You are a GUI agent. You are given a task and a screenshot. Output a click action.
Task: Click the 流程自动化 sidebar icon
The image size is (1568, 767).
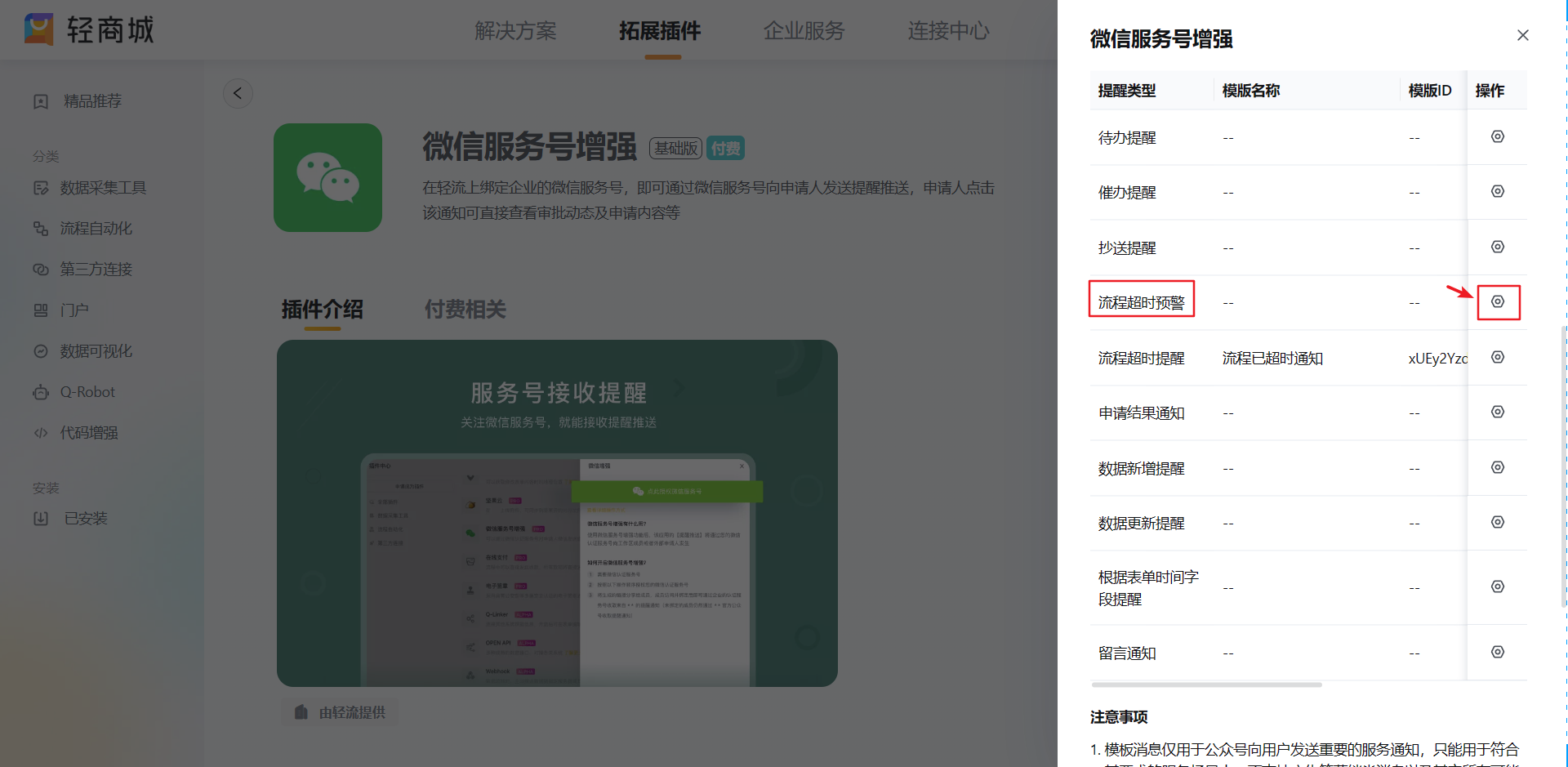(x=41, y=229)
